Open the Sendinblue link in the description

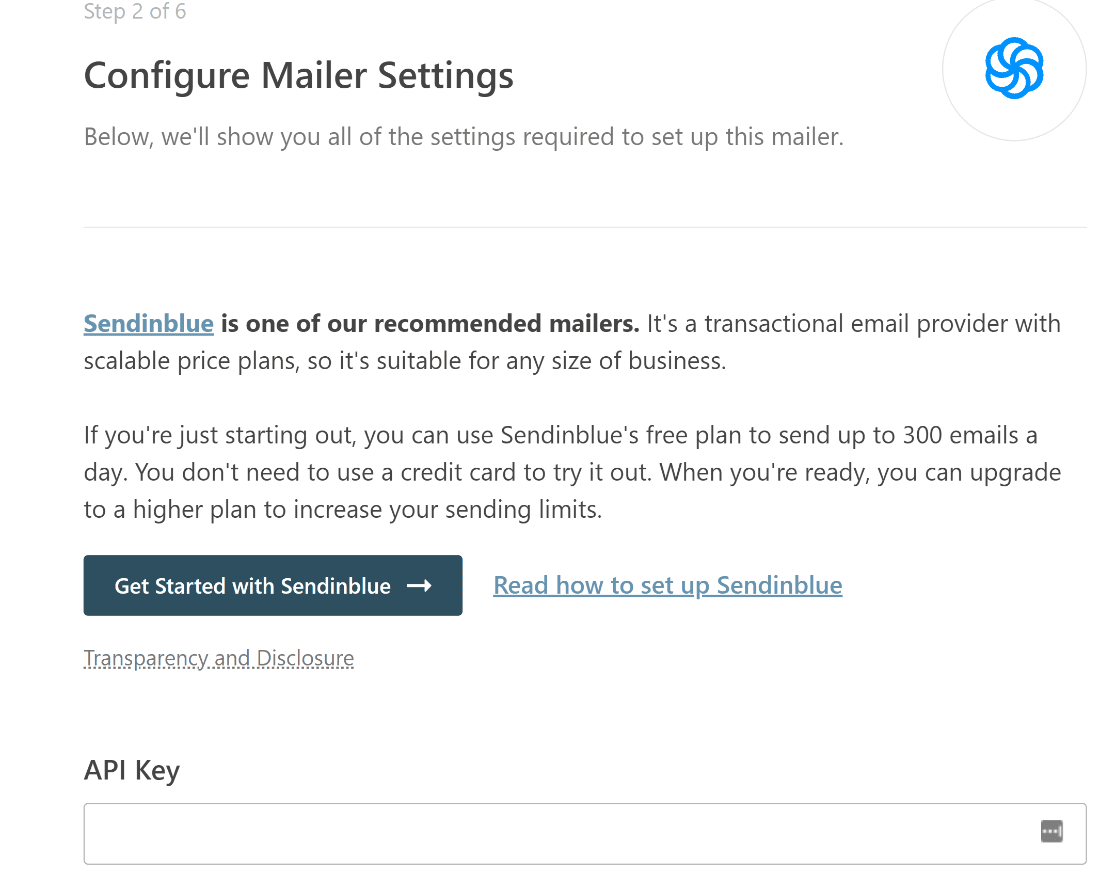149,323
